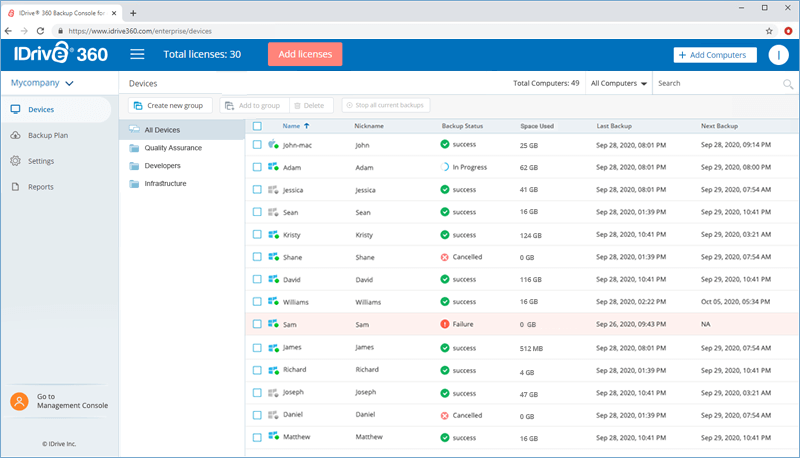800x458 pixels.
Task: Bookmark page with star icon
Action: point(769,31)
